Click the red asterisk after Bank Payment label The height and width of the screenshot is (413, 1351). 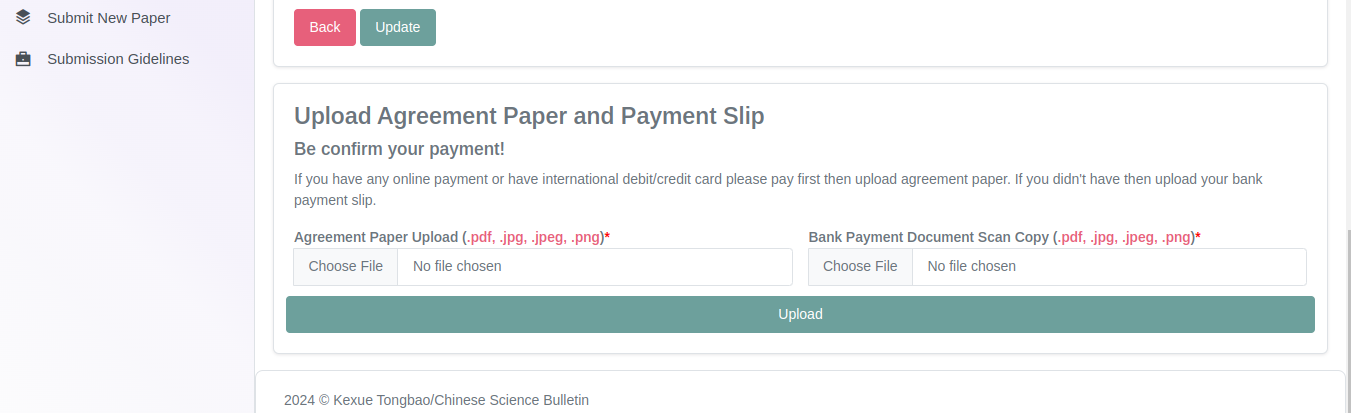(x=1198, y=236)
